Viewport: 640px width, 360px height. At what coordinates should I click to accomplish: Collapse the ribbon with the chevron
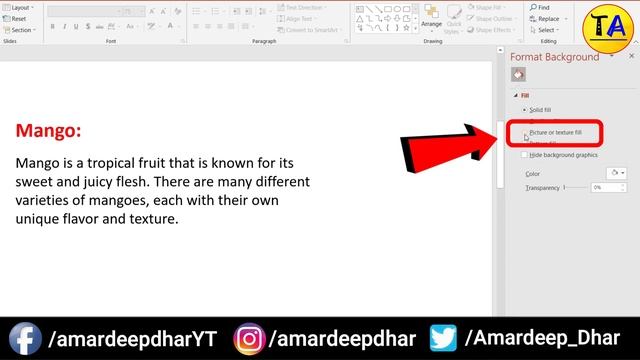tap(636, 41)
